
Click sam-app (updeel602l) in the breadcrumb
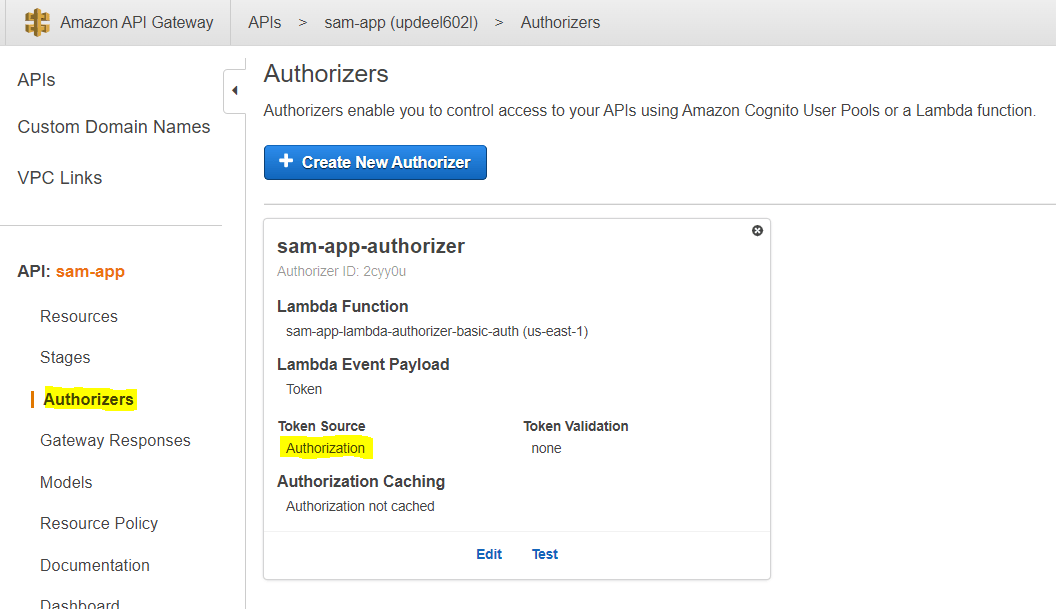coord(402,22)
